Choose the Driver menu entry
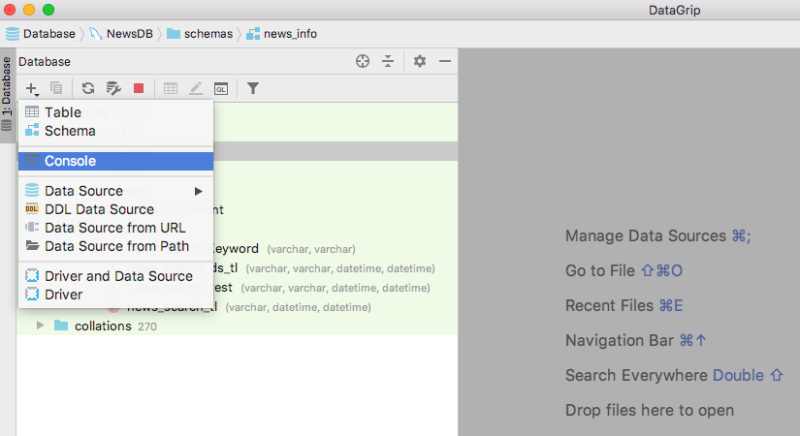800x436 pixels. tap(115, 294)
